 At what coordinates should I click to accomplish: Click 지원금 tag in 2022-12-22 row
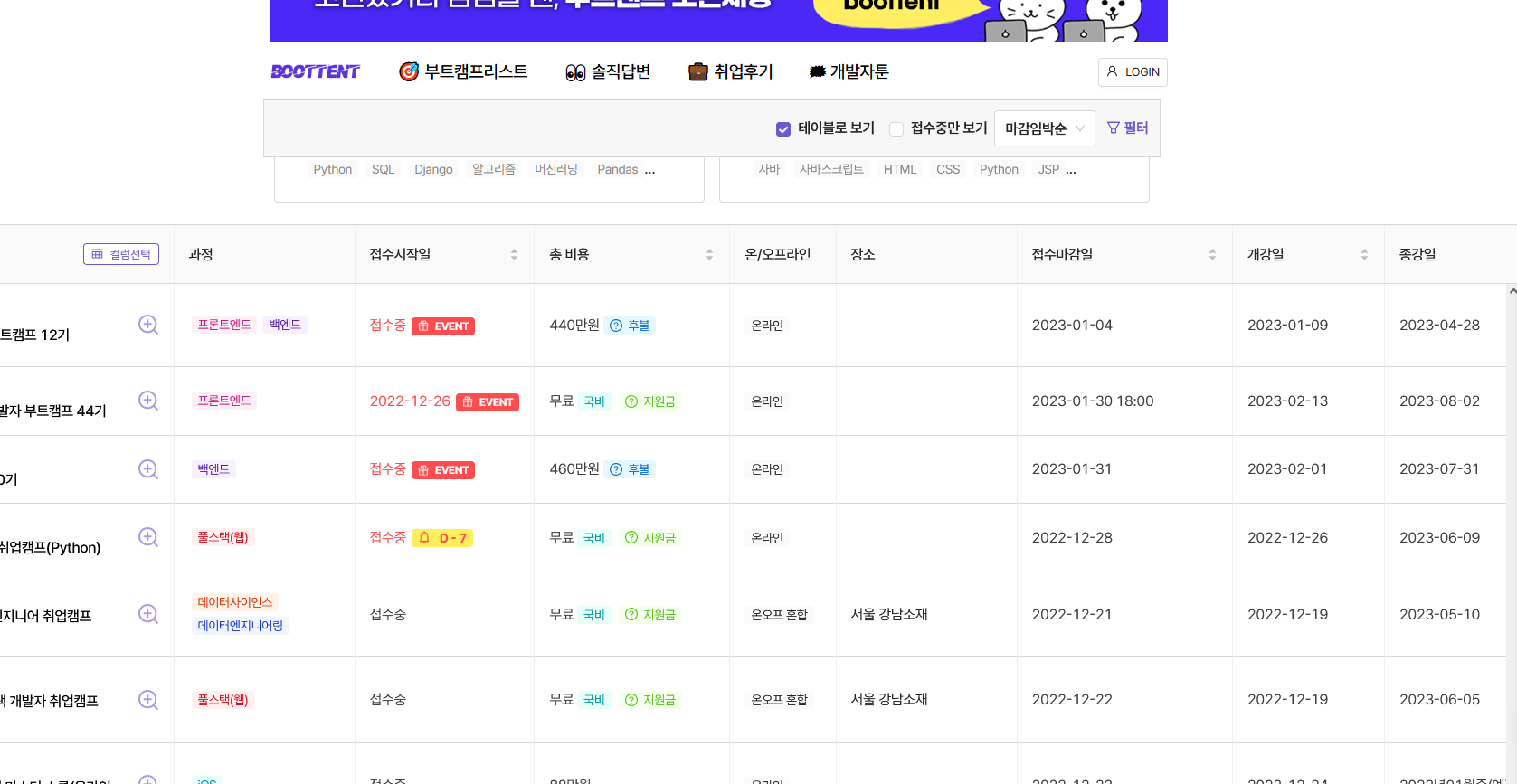point(650,700)
